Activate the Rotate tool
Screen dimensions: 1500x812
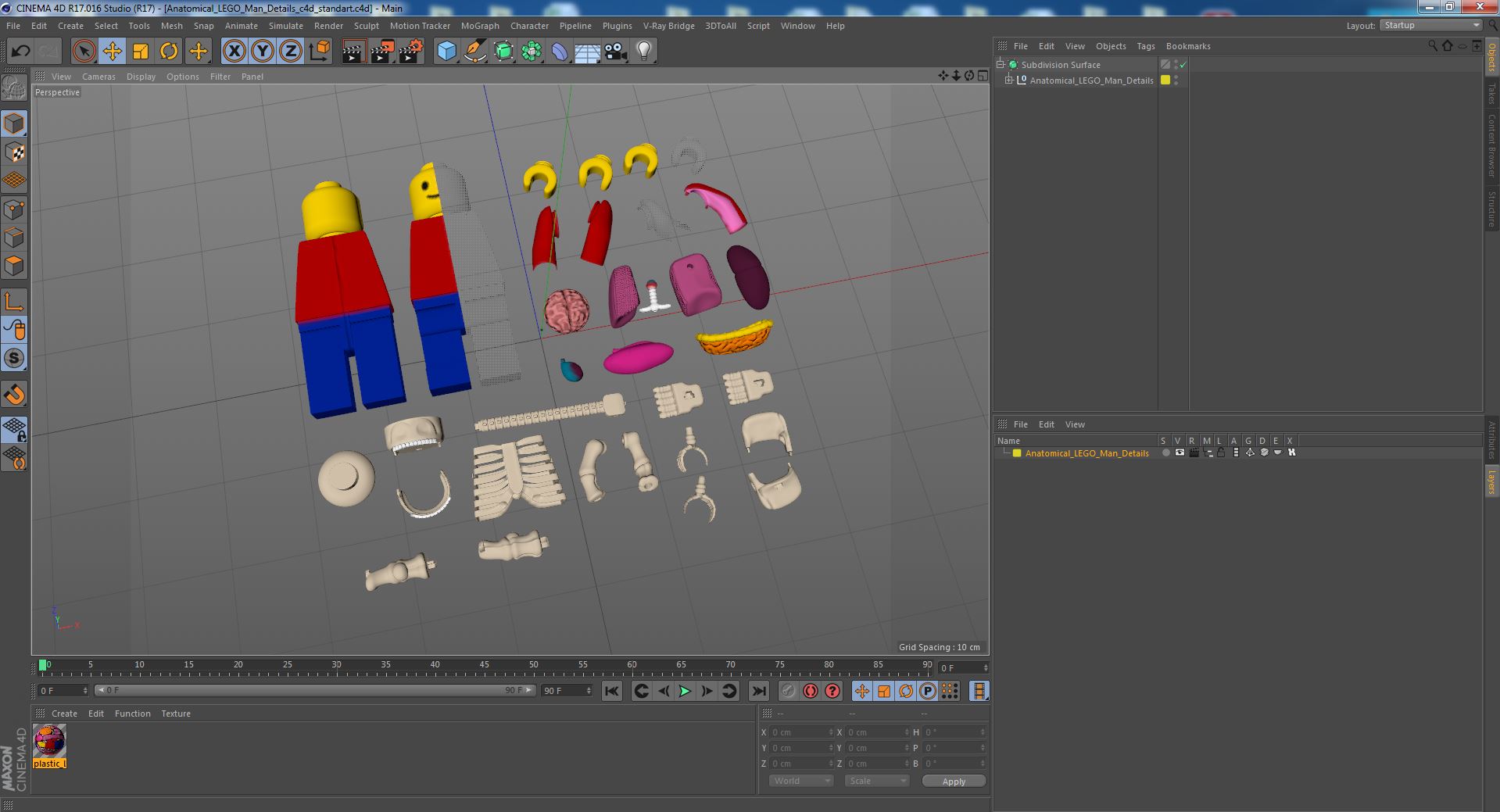pyautogui.click(x=169, y=52)
